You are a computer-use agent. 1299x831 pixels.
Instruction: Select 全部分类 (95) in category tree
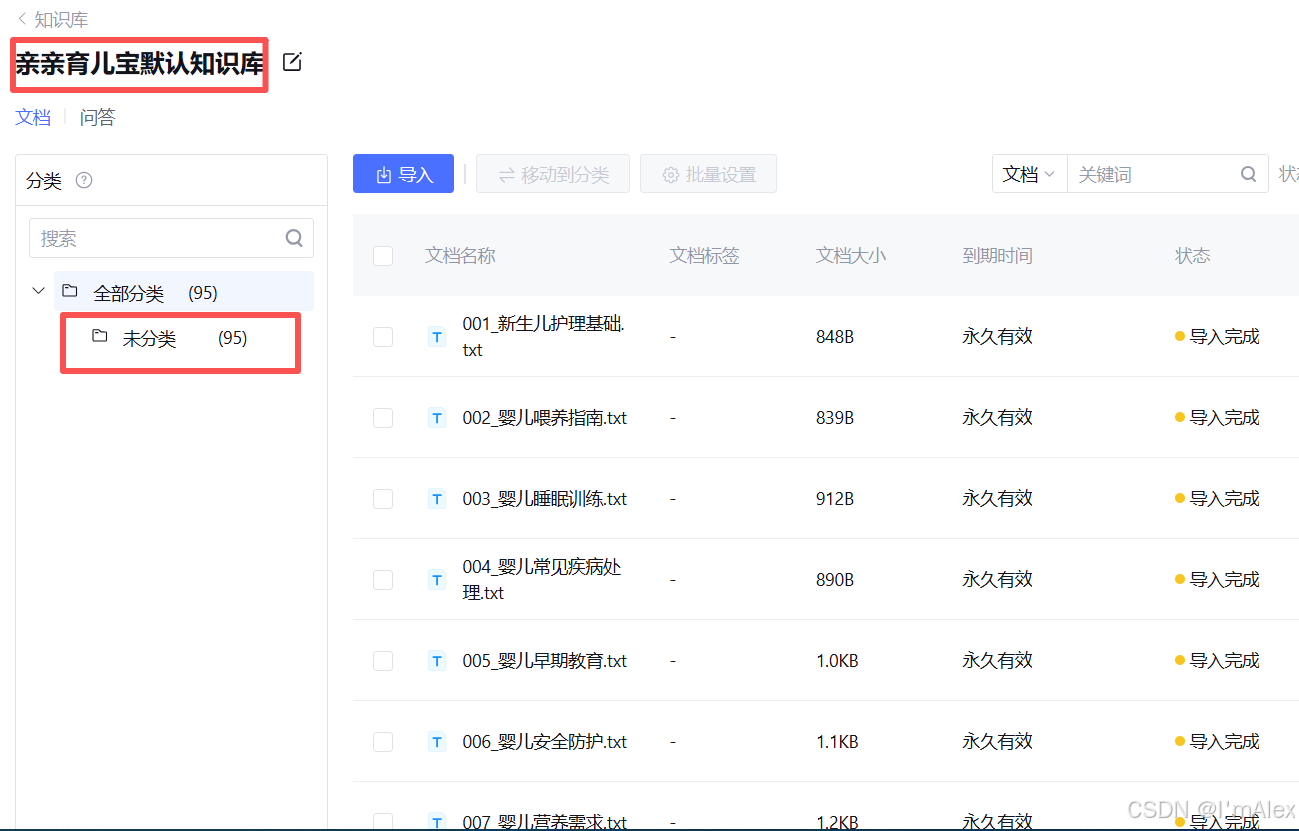click(x=184, y=292)
